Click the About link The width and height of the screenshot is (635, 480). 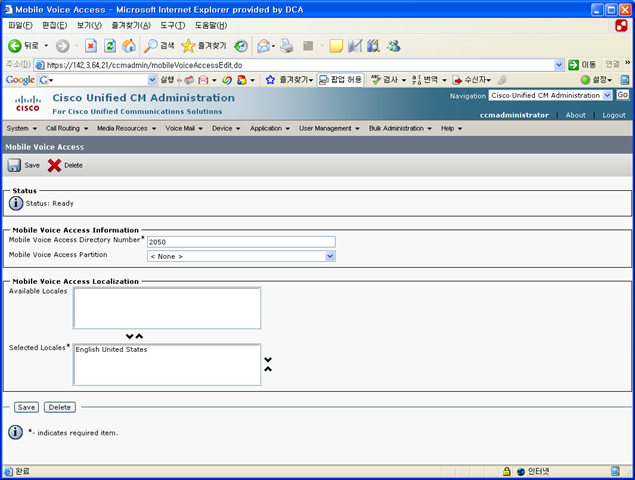coord(575,115)
